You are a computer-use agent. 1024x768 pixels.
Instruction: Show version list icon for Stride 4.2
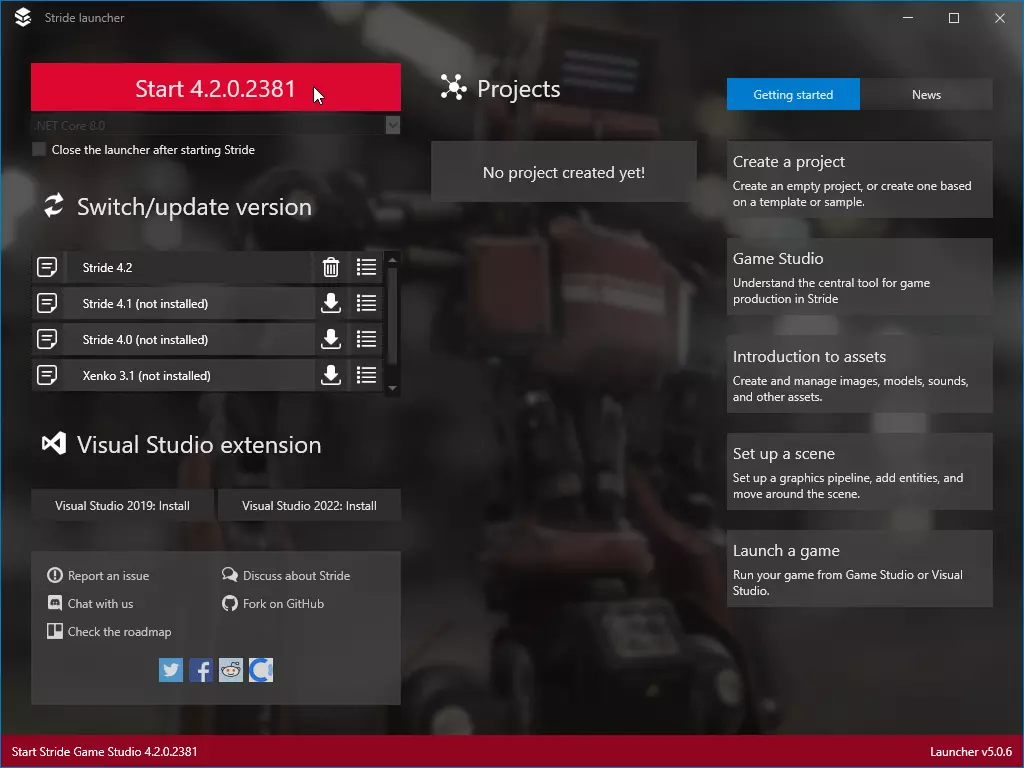pos(366,267)
